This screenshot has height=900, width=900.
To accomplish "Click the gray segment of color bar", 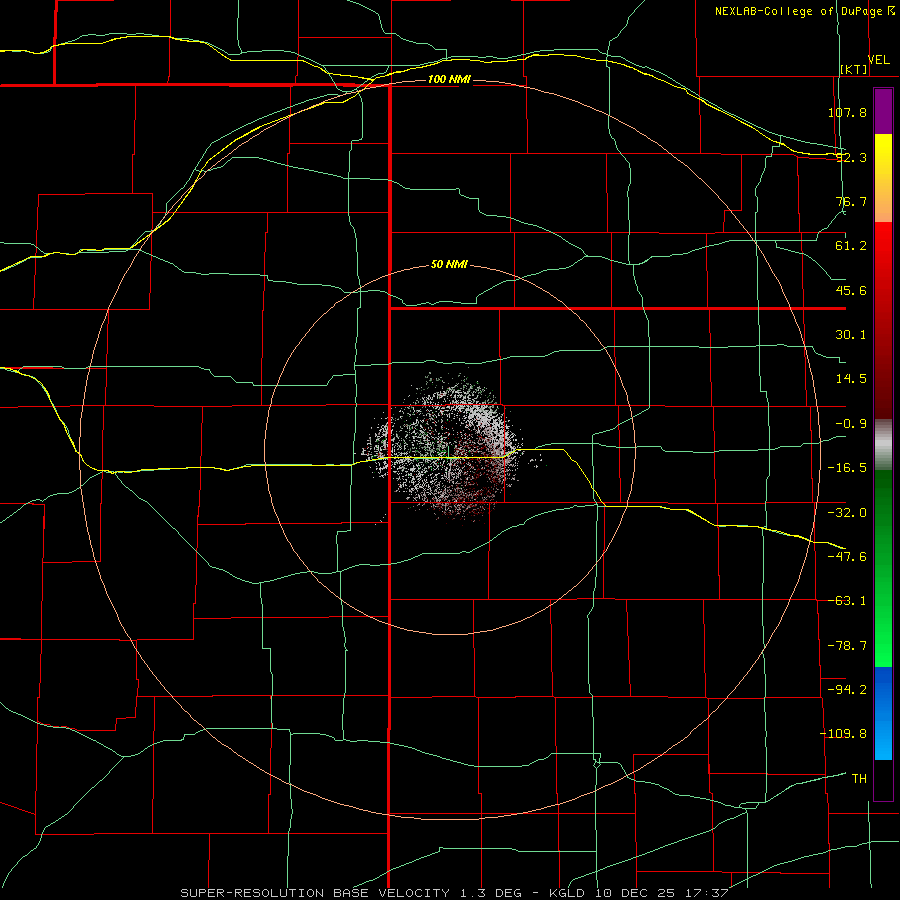I will (x=883, y=445).
